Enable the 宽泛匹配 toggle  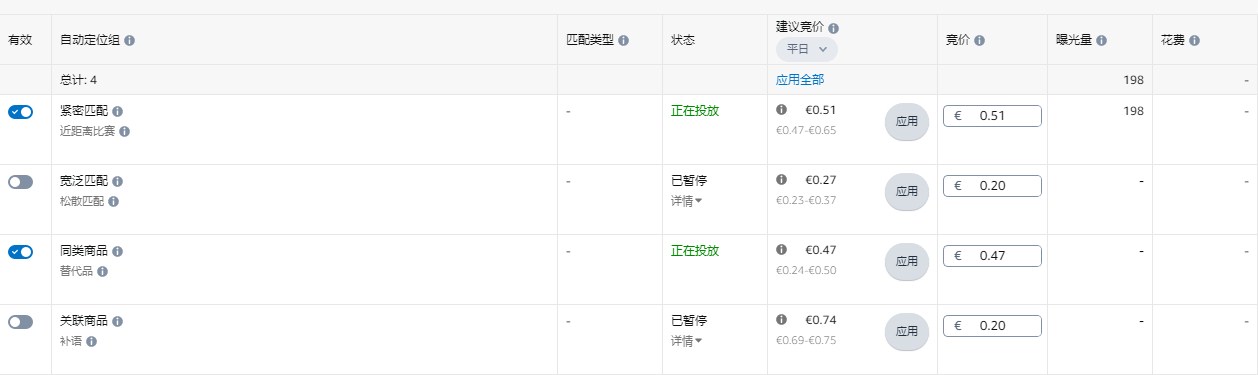click(x=20, y=182)
